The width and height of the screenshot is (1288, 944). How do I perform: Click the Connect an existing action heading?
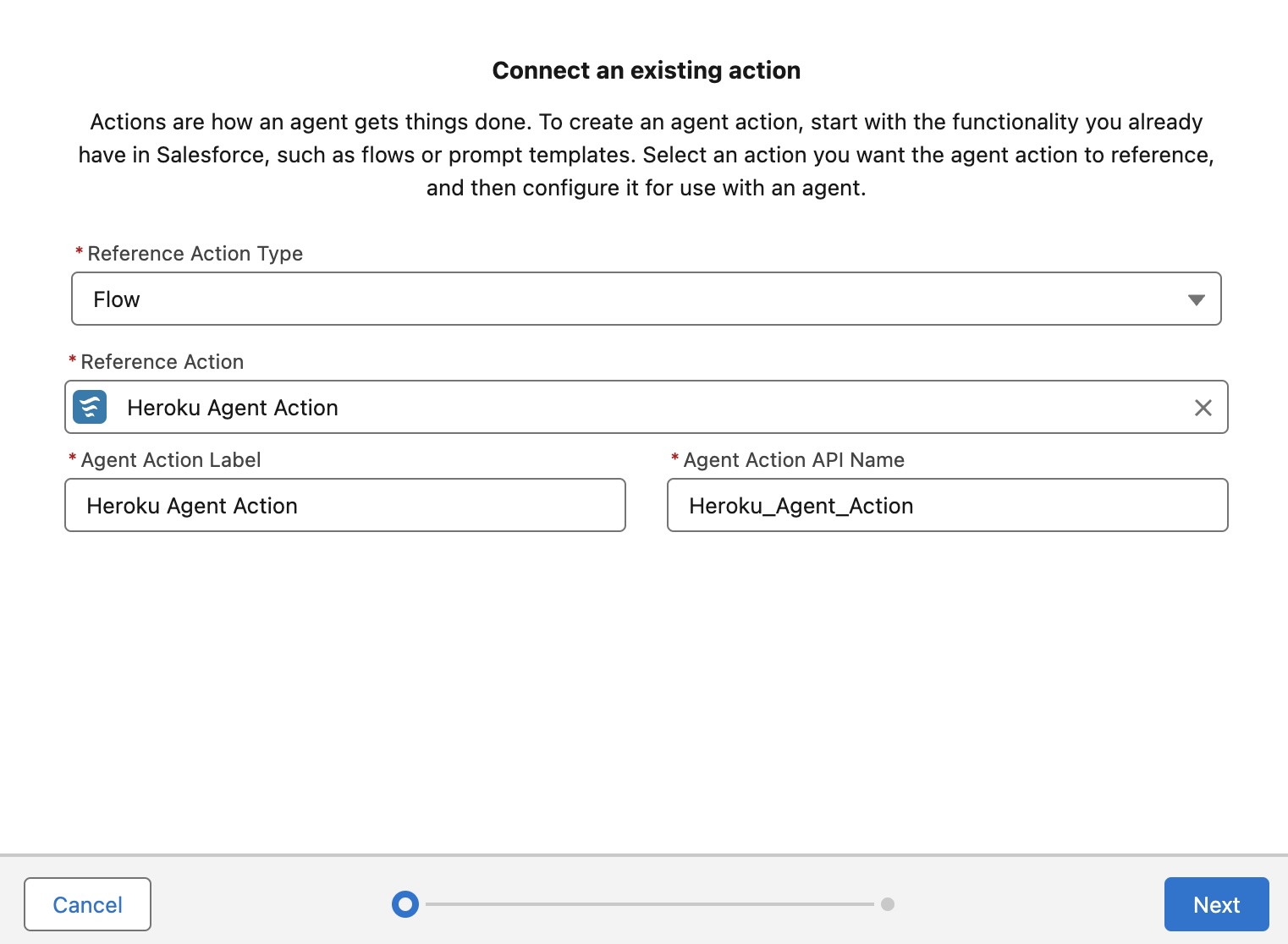point(647,70)
